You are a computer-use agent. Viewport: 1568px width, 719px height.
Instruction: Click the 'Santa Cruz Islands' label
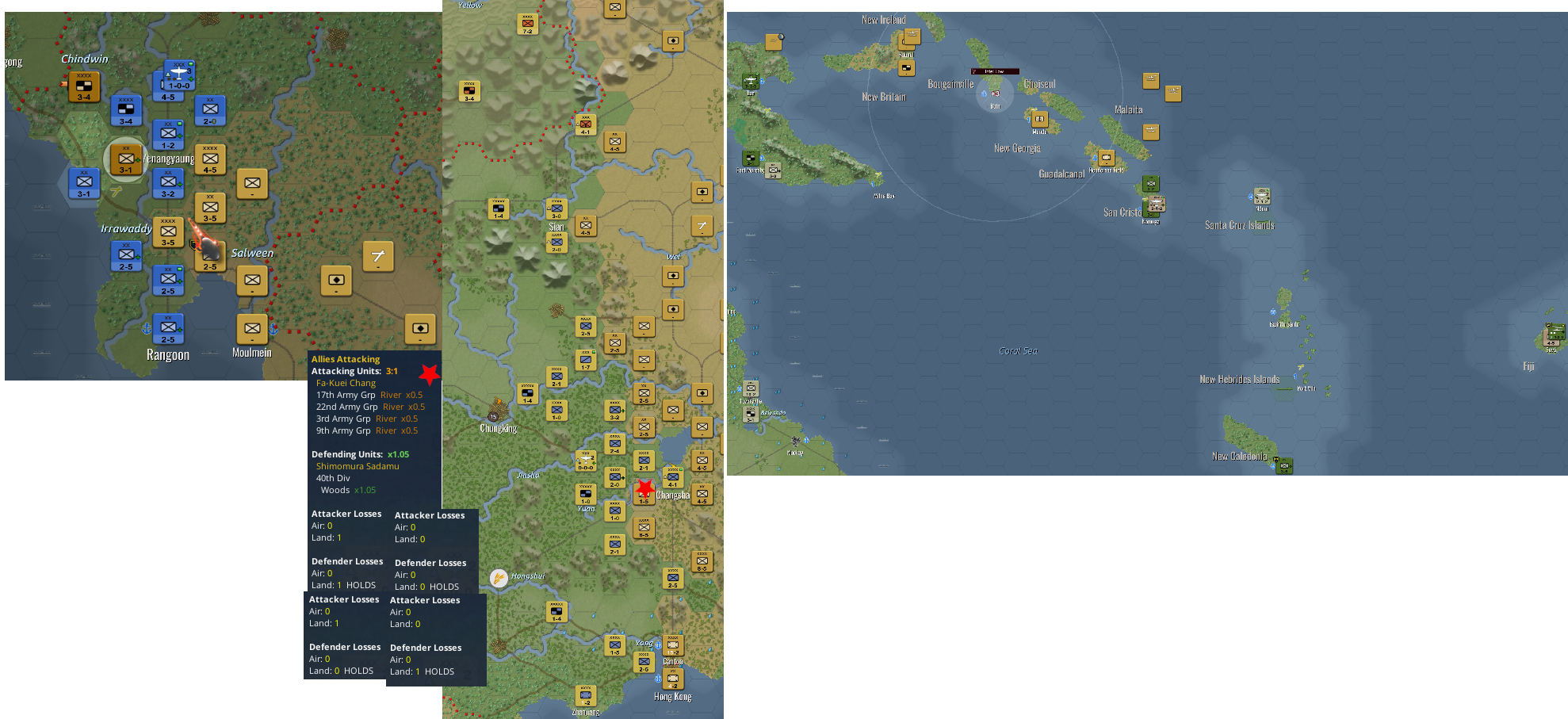[1240, 225]
